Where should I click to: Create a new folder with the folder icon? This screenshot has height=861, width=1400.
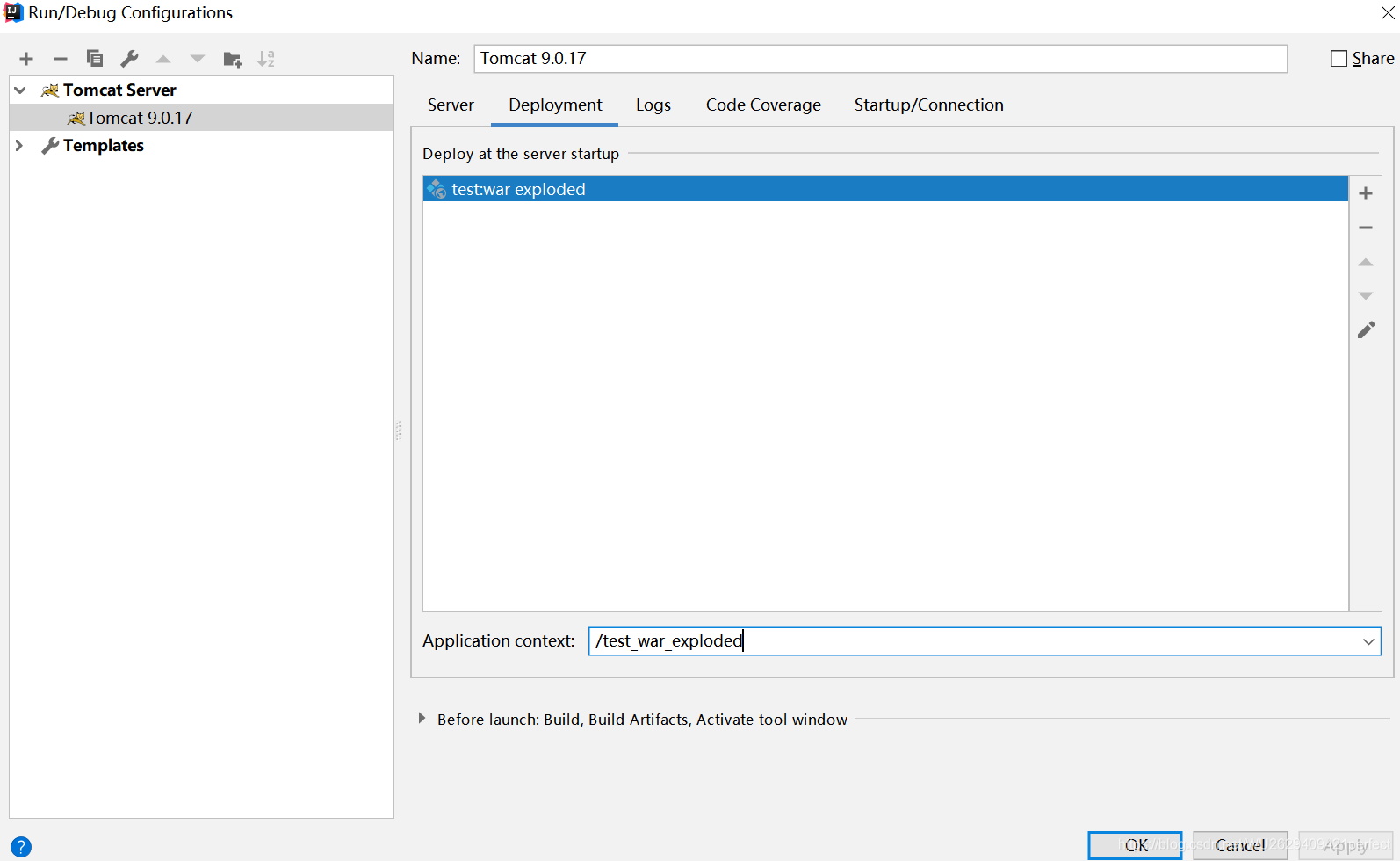click(x=233, y=59)
